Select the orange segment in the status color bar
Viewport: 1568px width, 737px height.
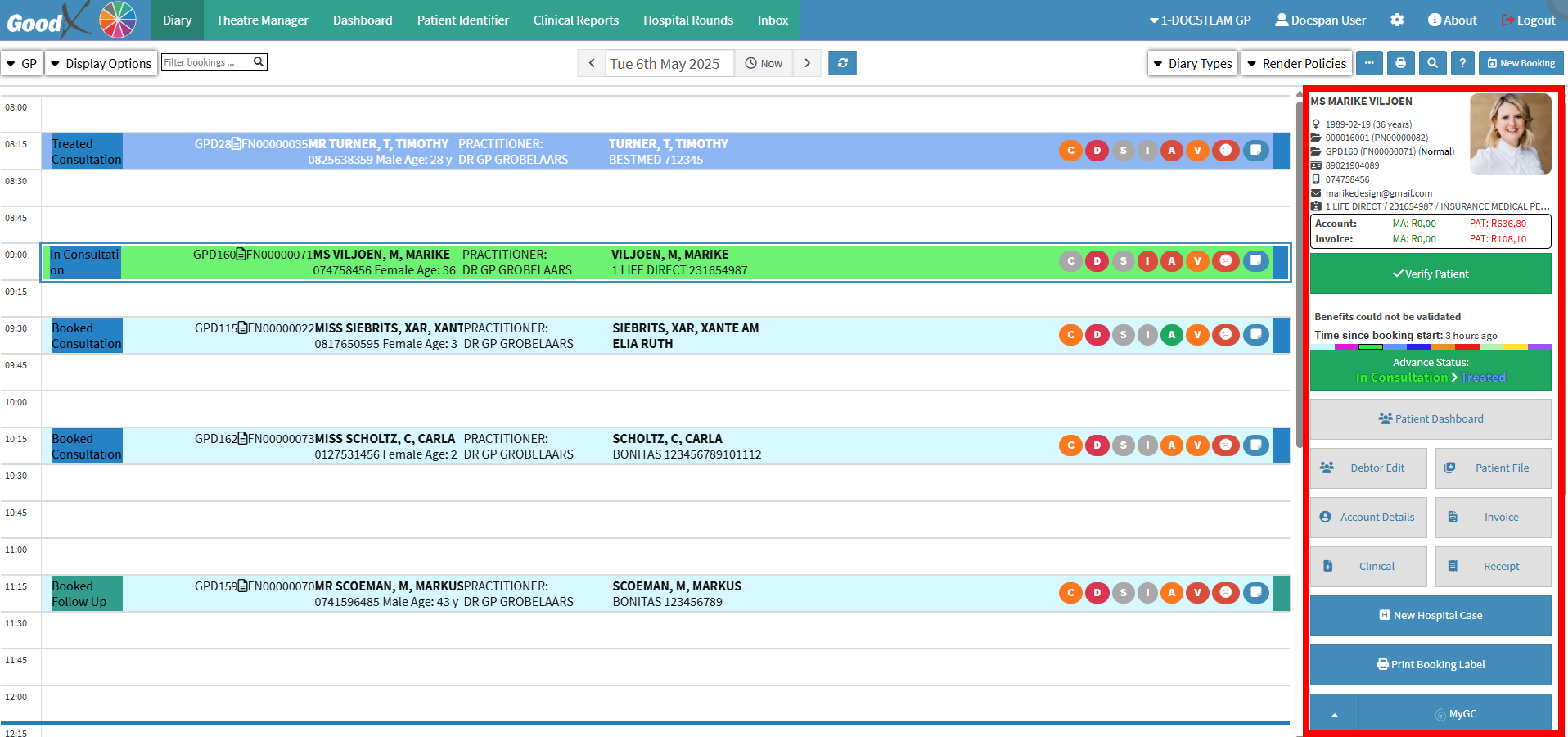point(1443,347)
